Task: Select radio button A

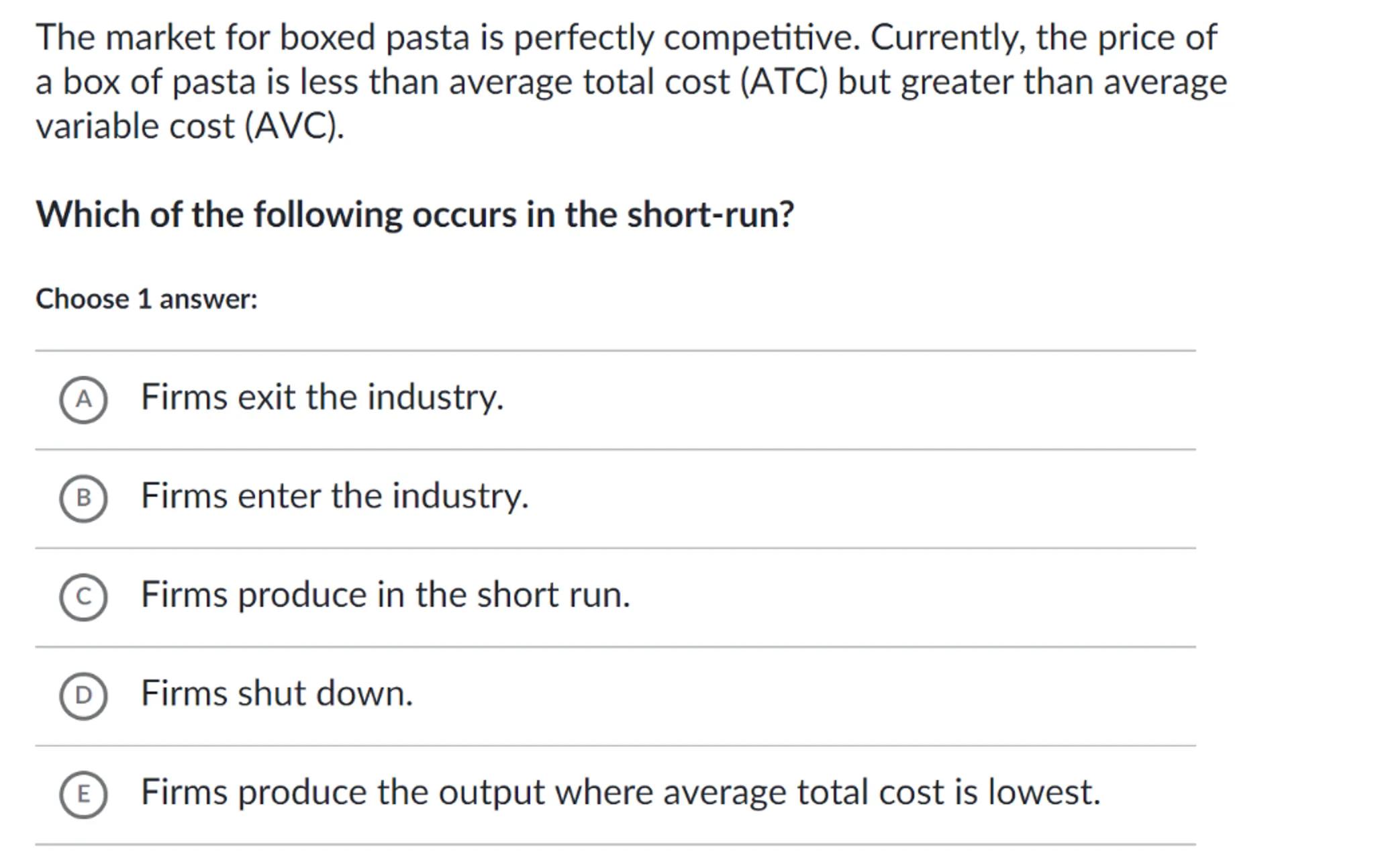Action: coord(83,399)
